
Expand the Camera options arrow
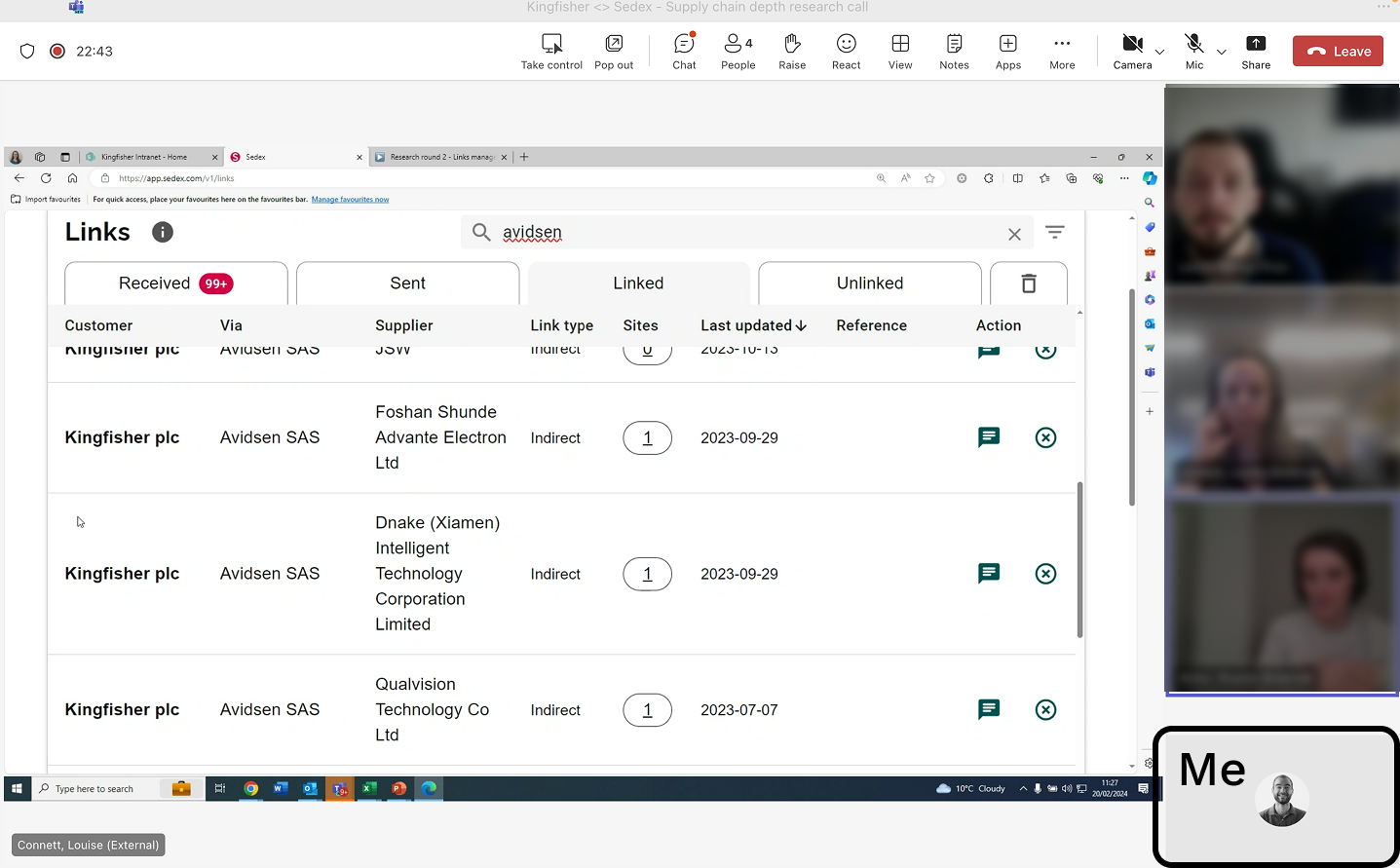click(x=1159, y=52)
